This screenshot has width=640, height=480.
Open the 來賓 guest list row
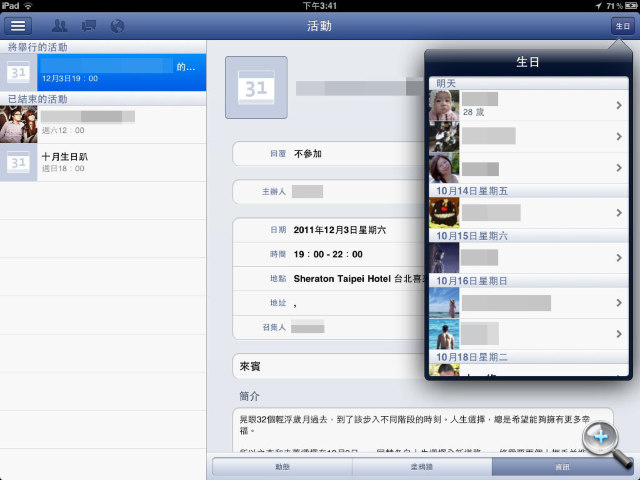pos(329,366)
